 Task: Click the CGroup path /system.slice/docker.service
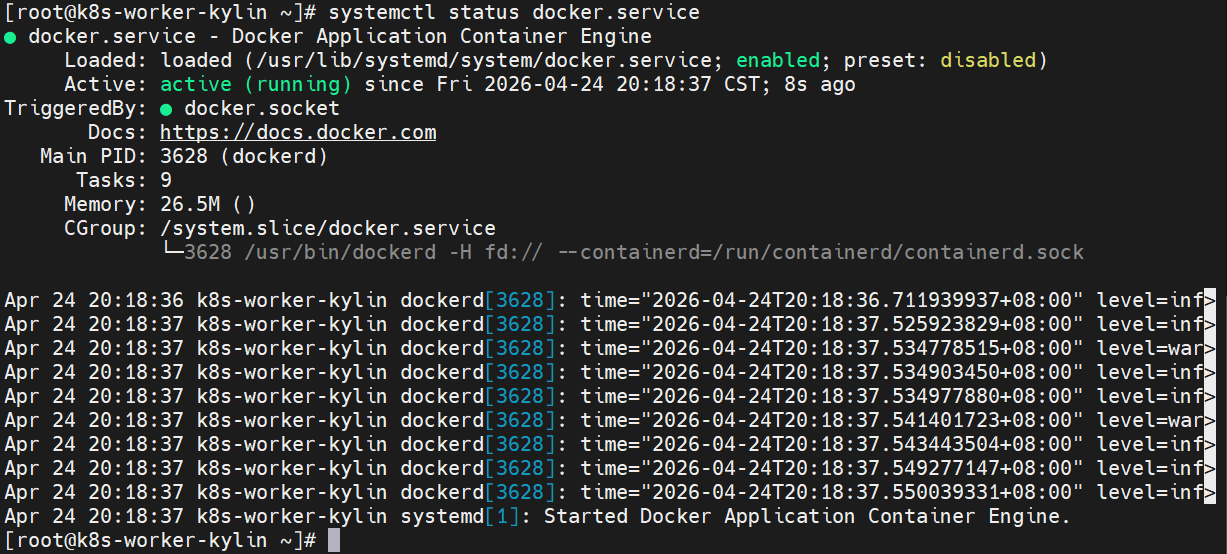point(328,229)
